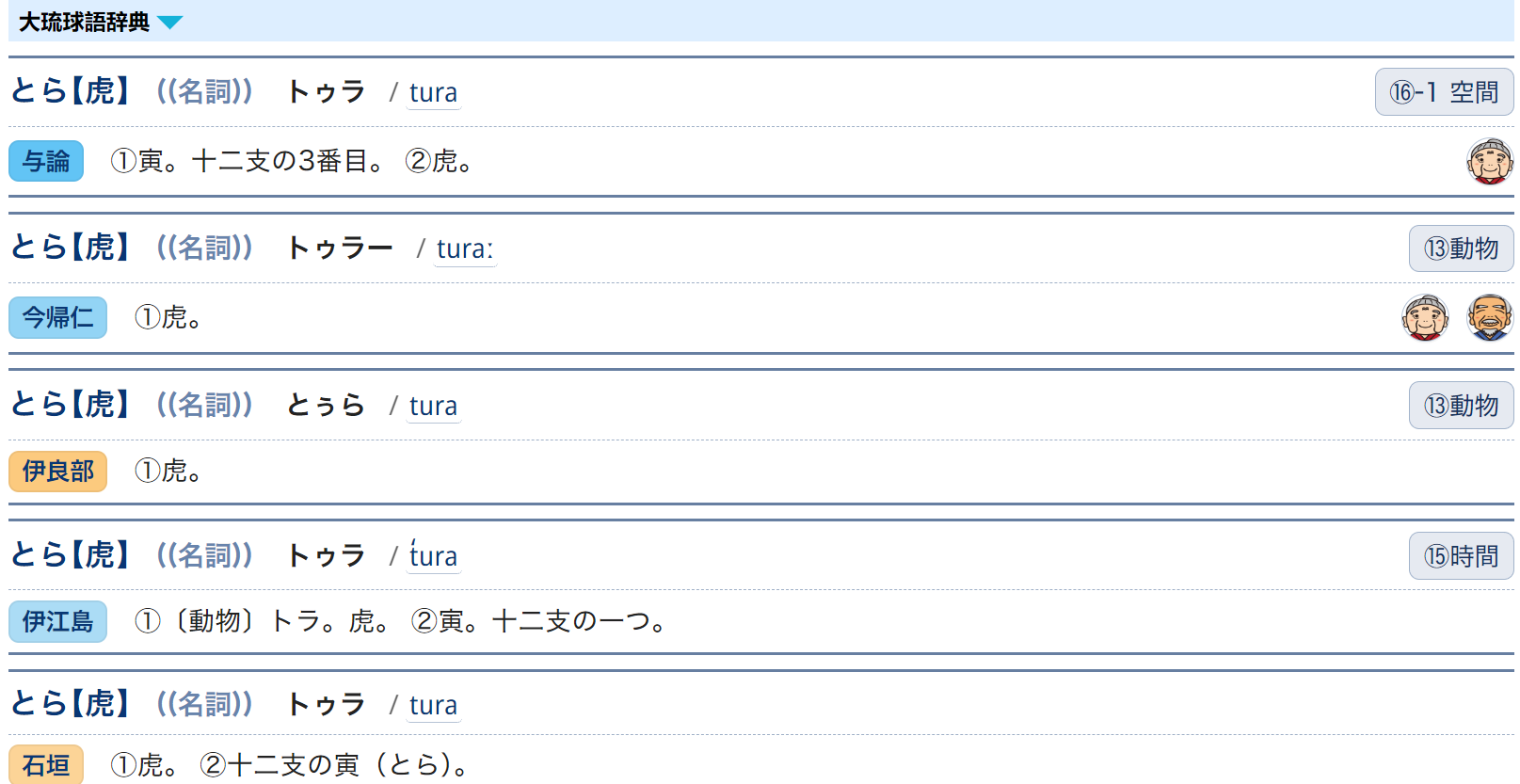
Task: Open the ⑮時間 category tag
Action: coord(1461,556)
